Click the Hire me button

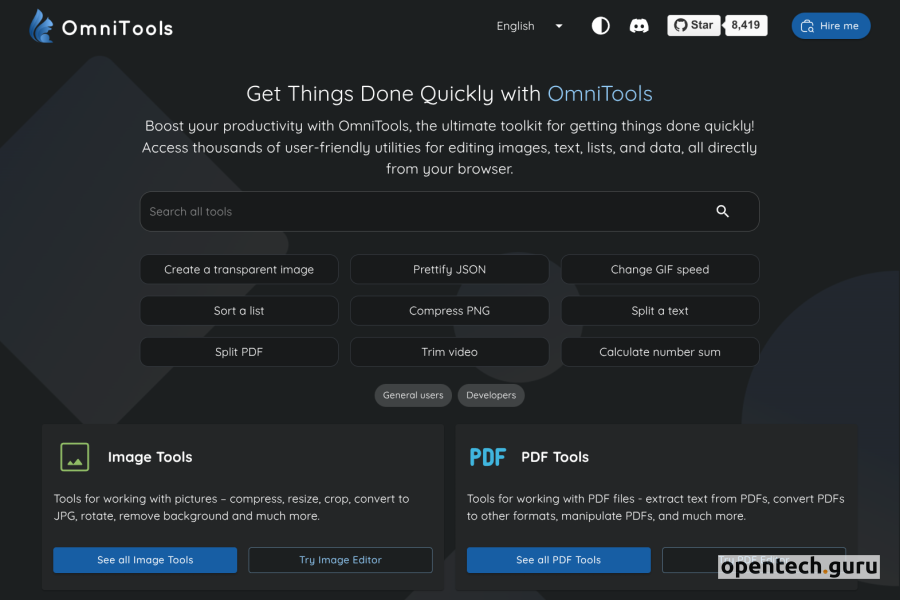pyautogui.click(x=831, y=26)
